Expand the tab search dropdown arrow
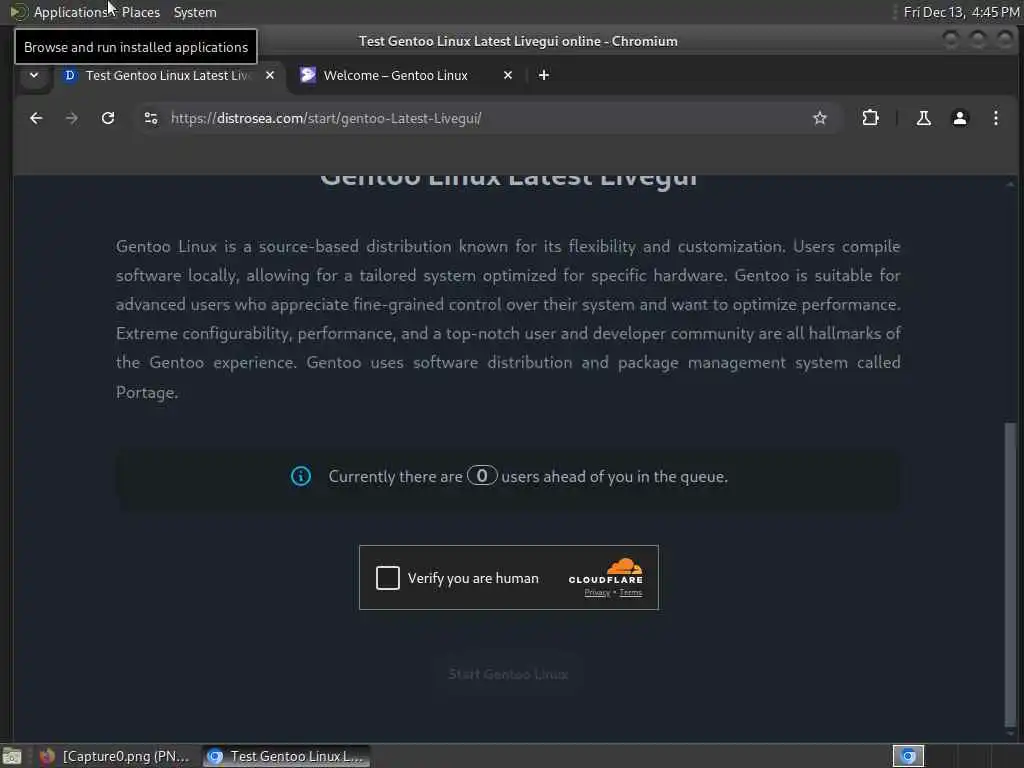The image size is (1024, 768). tap(34, 75)
